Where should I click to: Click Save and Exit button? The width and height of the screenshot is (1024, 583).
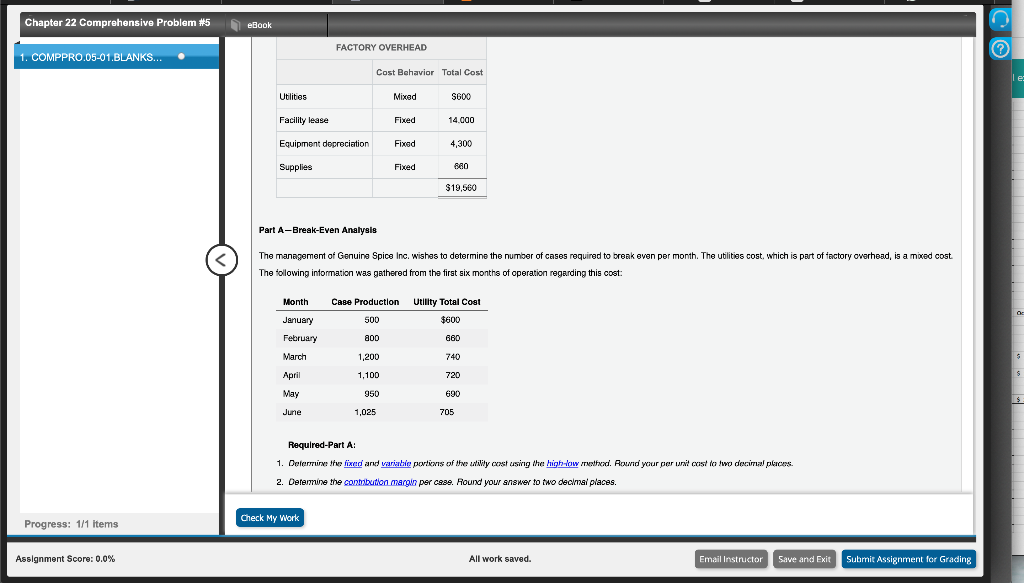(x=804, y=559)
